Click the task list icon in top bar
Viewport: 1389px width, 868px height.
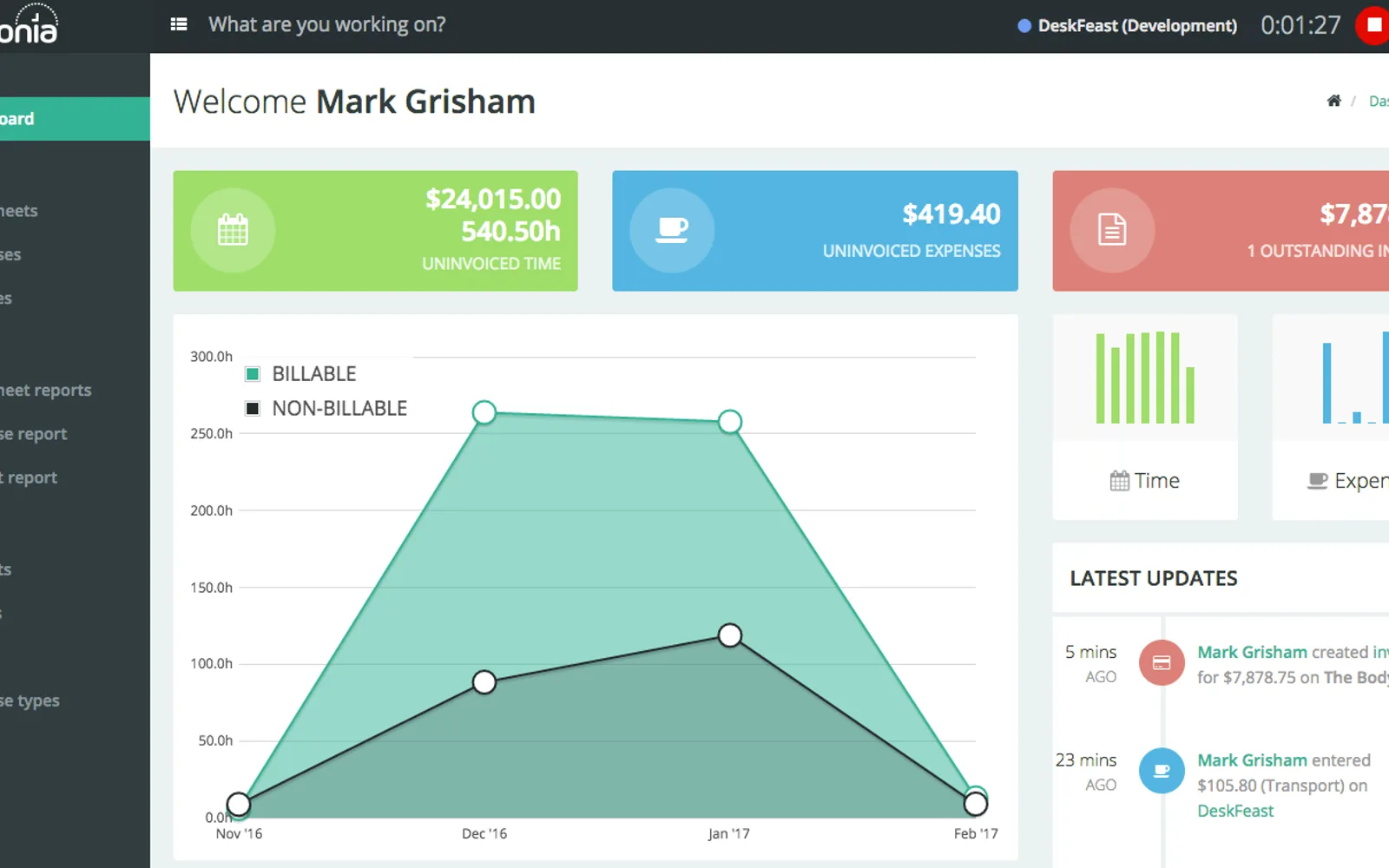179,24
